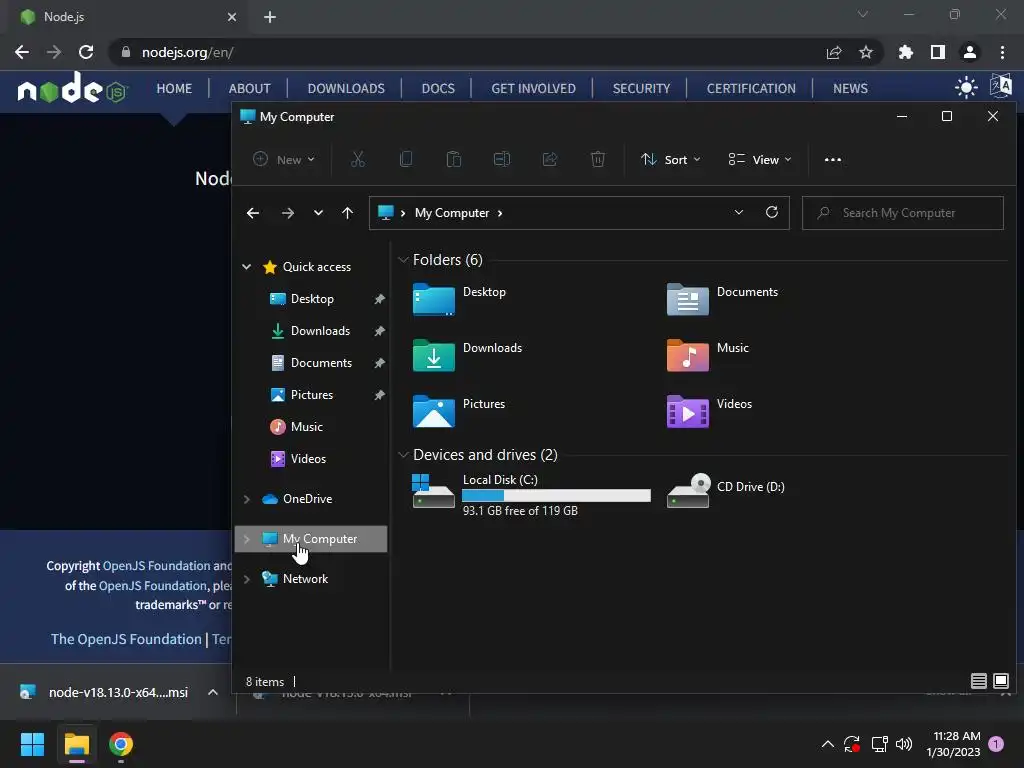1024x768 pixels.
Task: Click the Paste clipboard icon in Explorer toolbar
Action: tap(453, 159)
